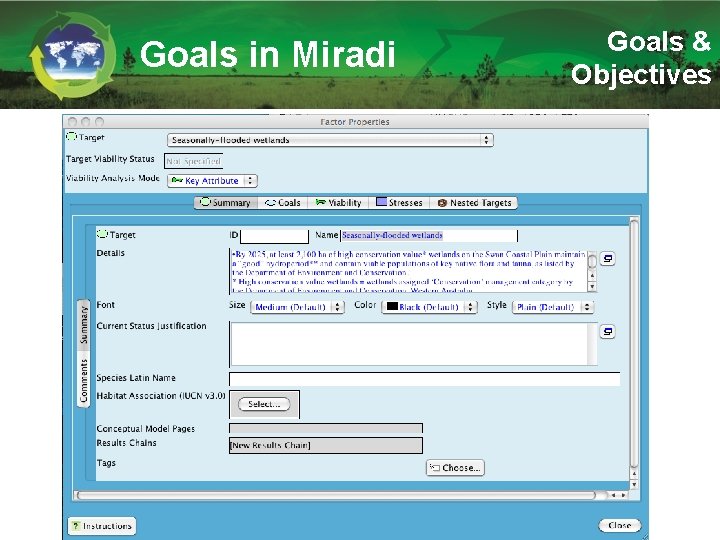
Task: Click the green help icon on Instructions button
Action: coord(77,525)
